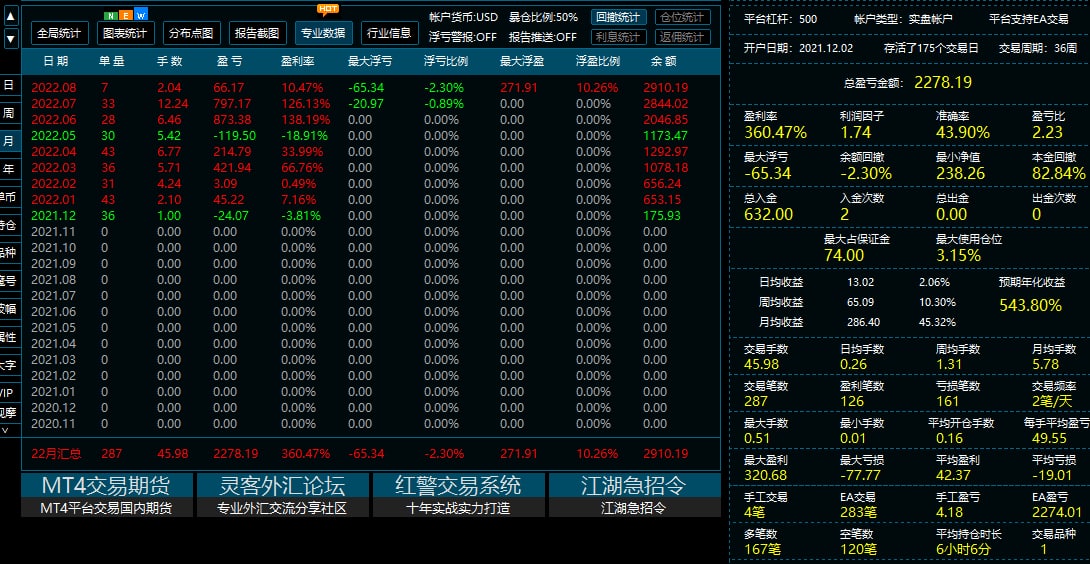Select the 月 (monthly) tab
The height and width of the screenshot is (564, 1090).
(8, 141)
